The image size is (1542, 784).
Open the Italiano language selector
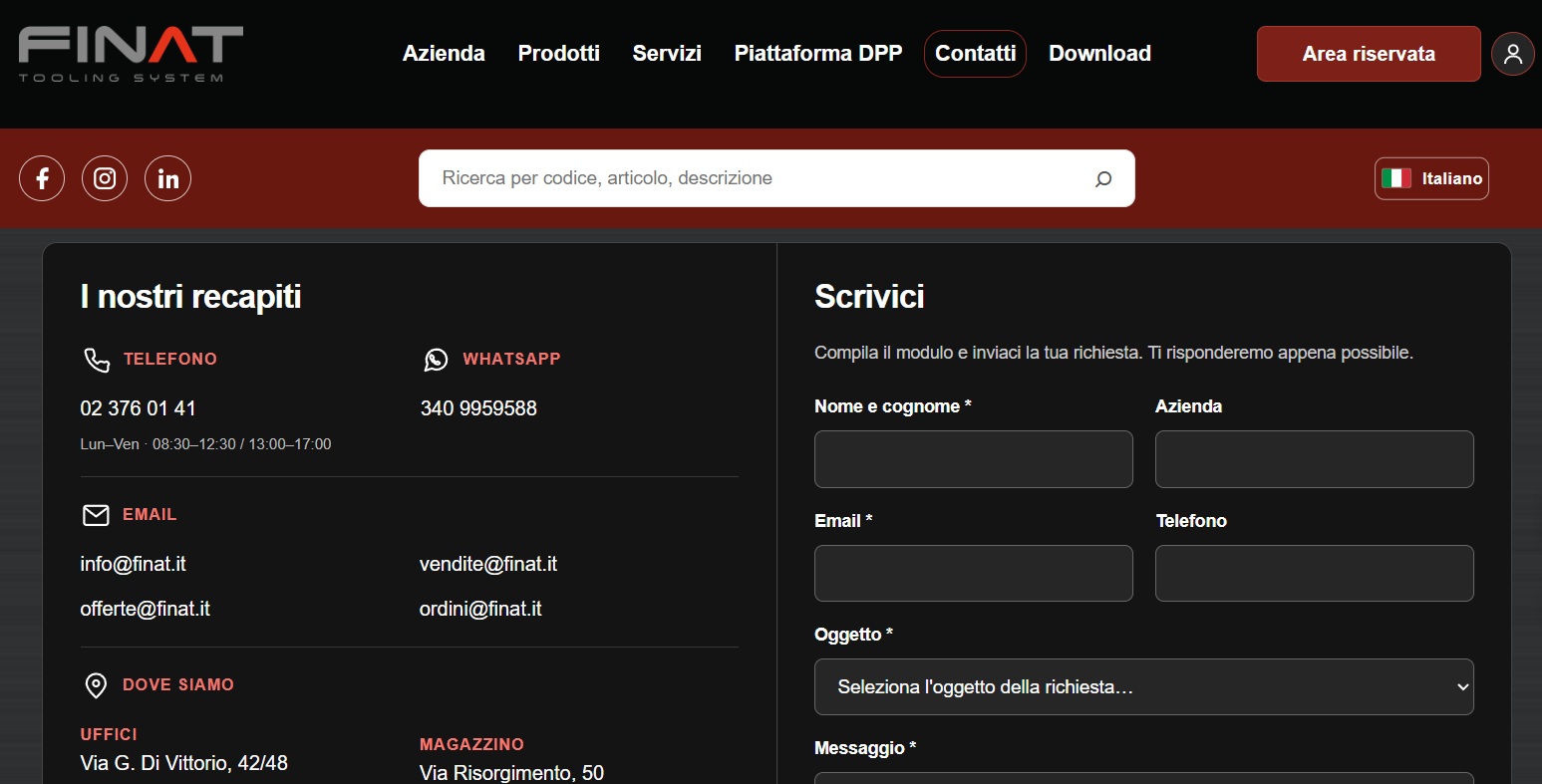(1431, 178)
